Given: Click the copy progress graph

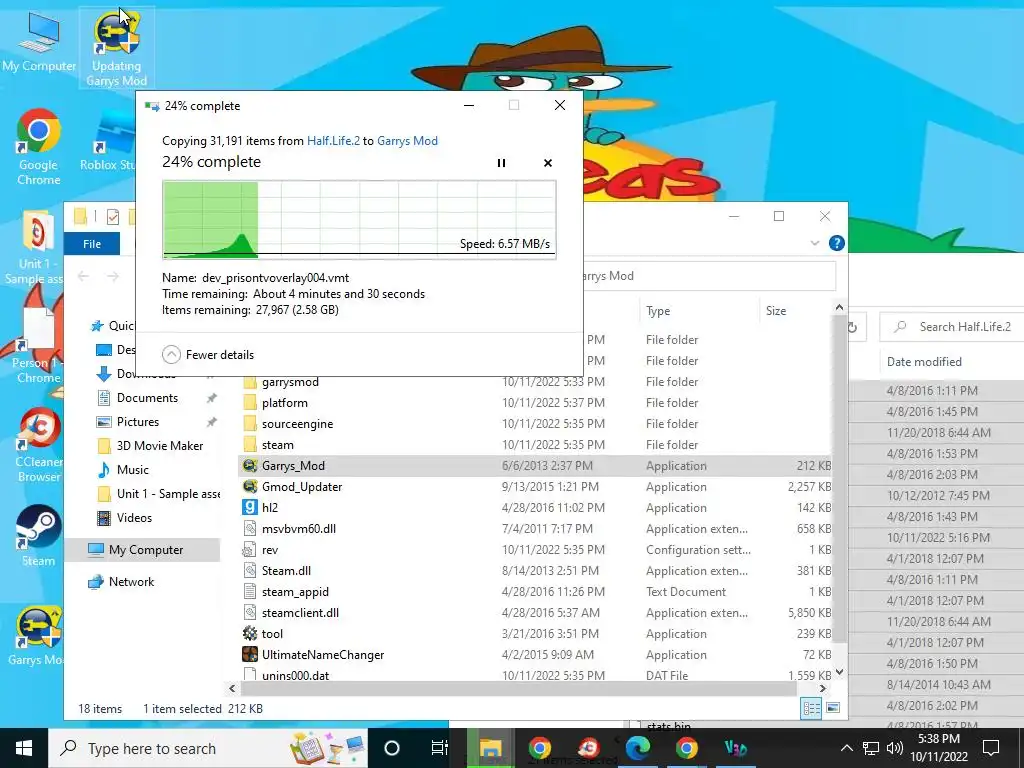Looking at the screenshot, I should pos(359,220).
